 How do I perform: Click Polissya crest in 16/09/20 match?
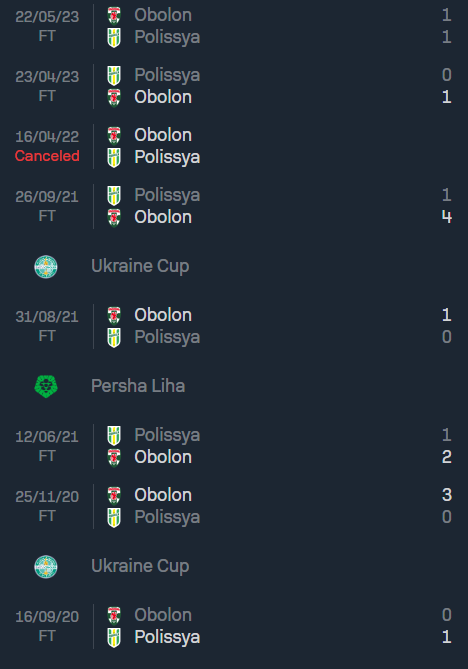pos(114,637)
